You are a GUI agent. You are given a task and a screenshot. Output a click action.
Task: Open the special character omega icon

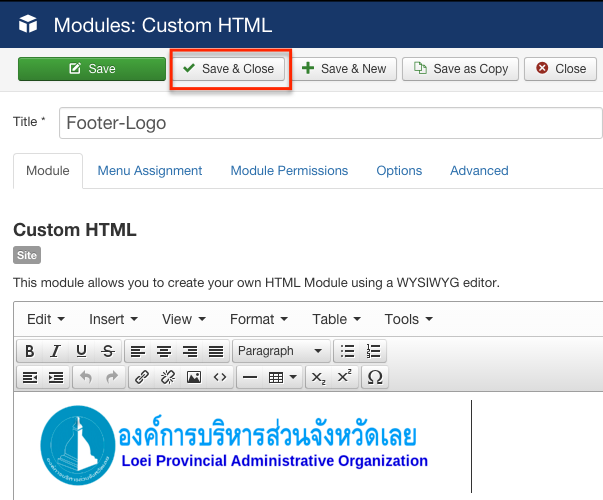click(375, 378)
